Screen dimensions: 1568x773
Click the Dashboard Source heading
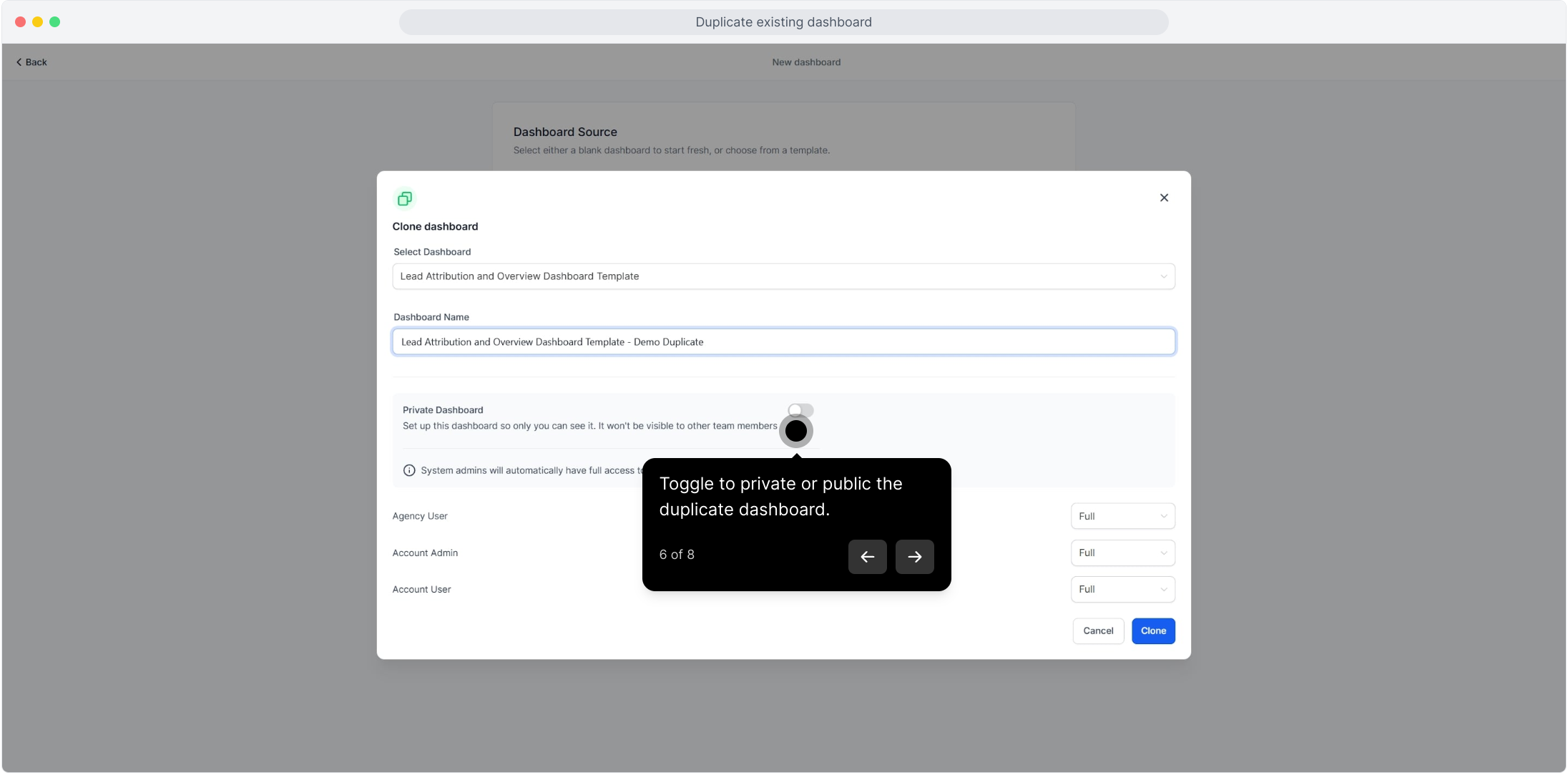point(565,132)
